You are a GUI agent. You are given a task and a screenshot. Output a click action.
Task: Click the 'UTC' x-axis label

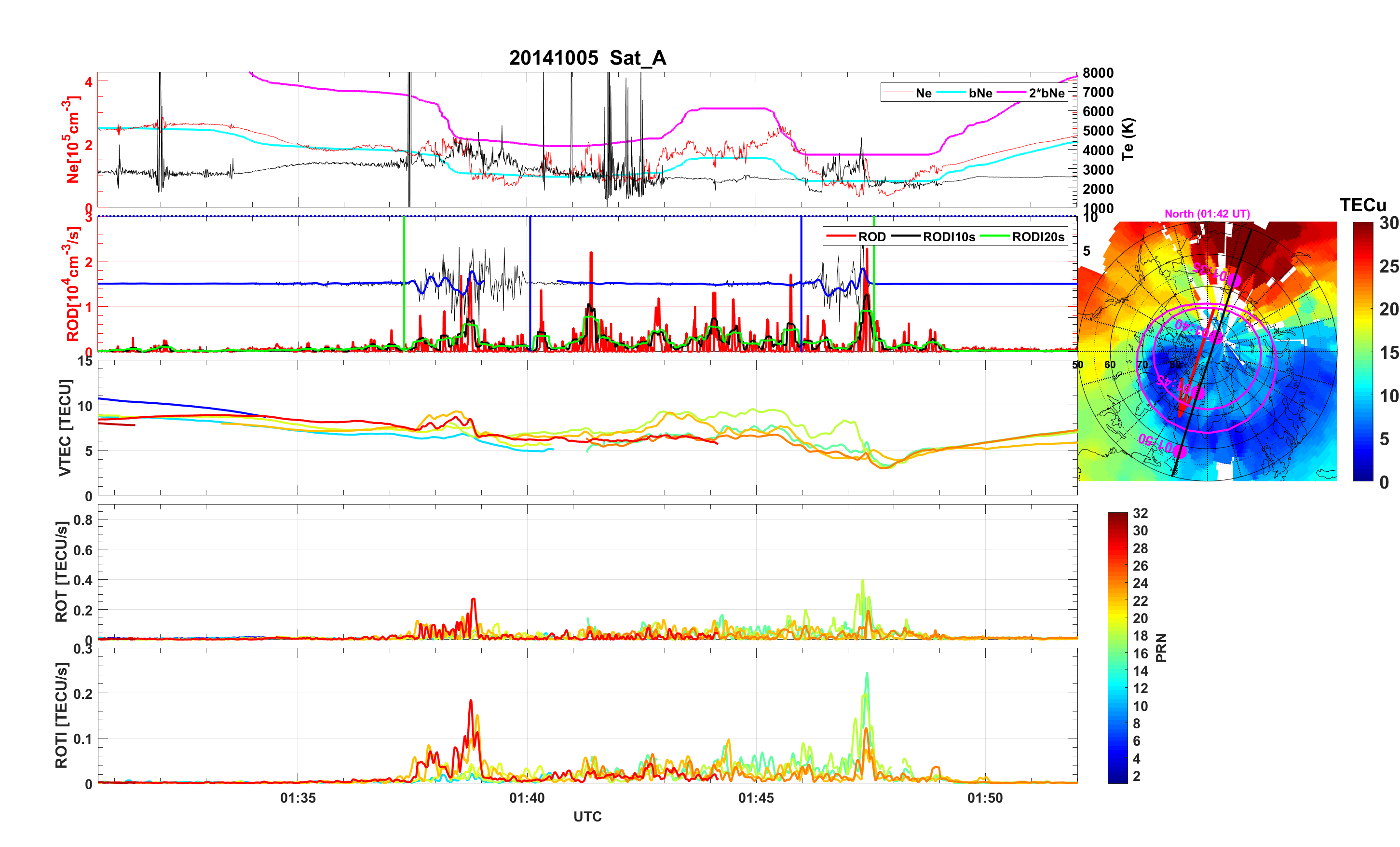point(587,816)
